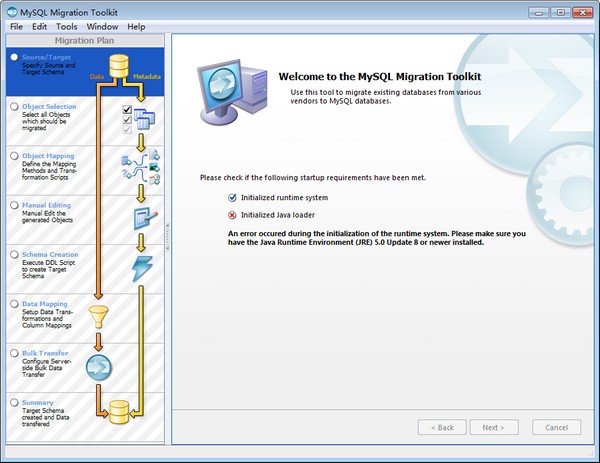The image size is (600, 463).
Task: Select the Schema Creation step radio button
Action: [x=14, y=254]
